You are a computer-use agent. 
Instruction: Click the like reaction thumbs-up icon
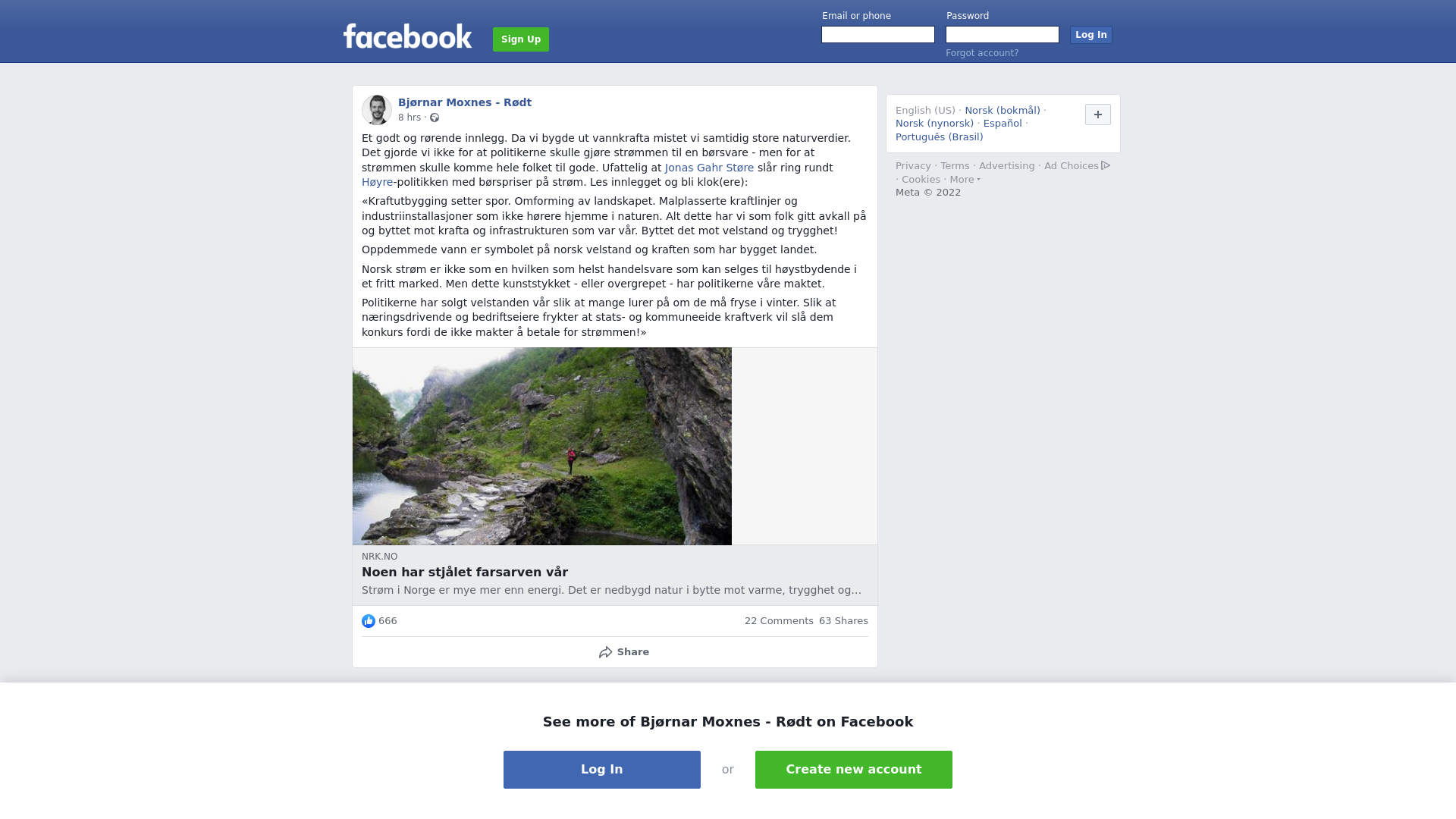(369, 621)
